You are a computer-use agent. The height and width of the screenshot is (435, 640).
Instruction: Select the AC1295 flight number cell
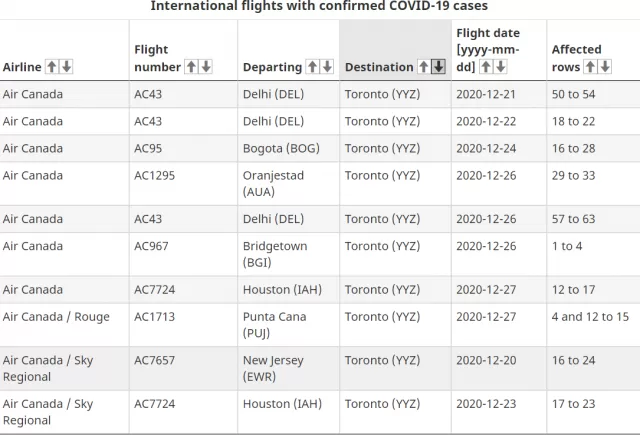coord(183,184)
